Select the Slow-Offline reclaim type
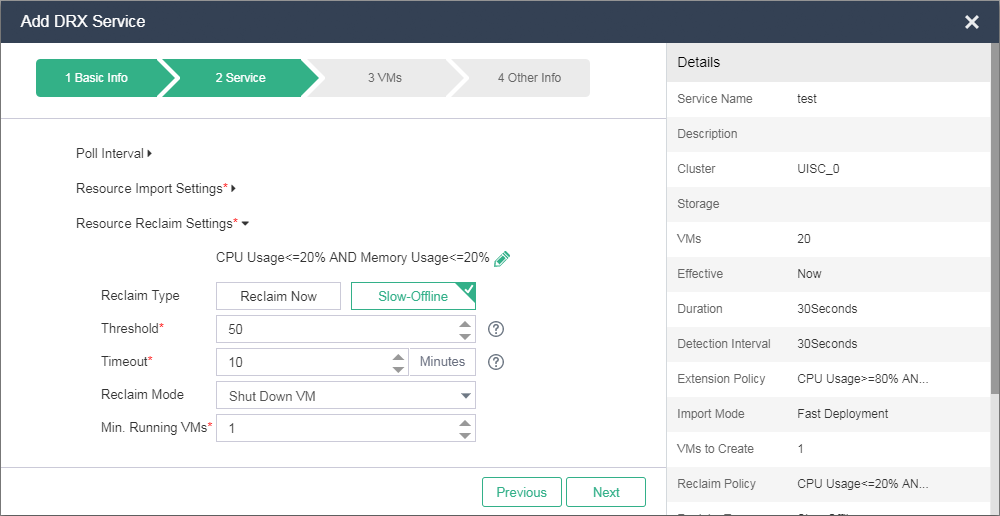 click(412, 296)
